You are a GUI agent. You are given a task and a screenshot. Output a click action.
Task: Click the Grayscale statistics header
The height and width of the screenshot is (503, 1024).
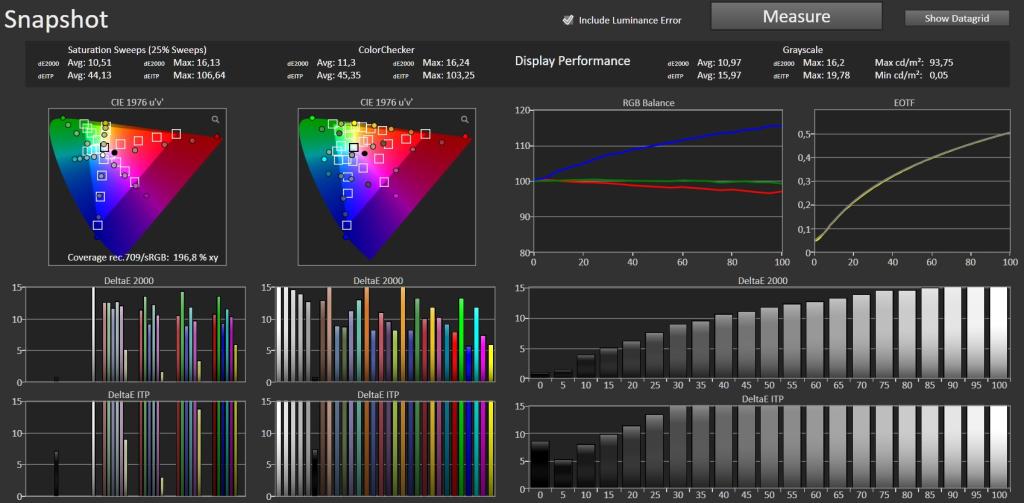(803, 50)
